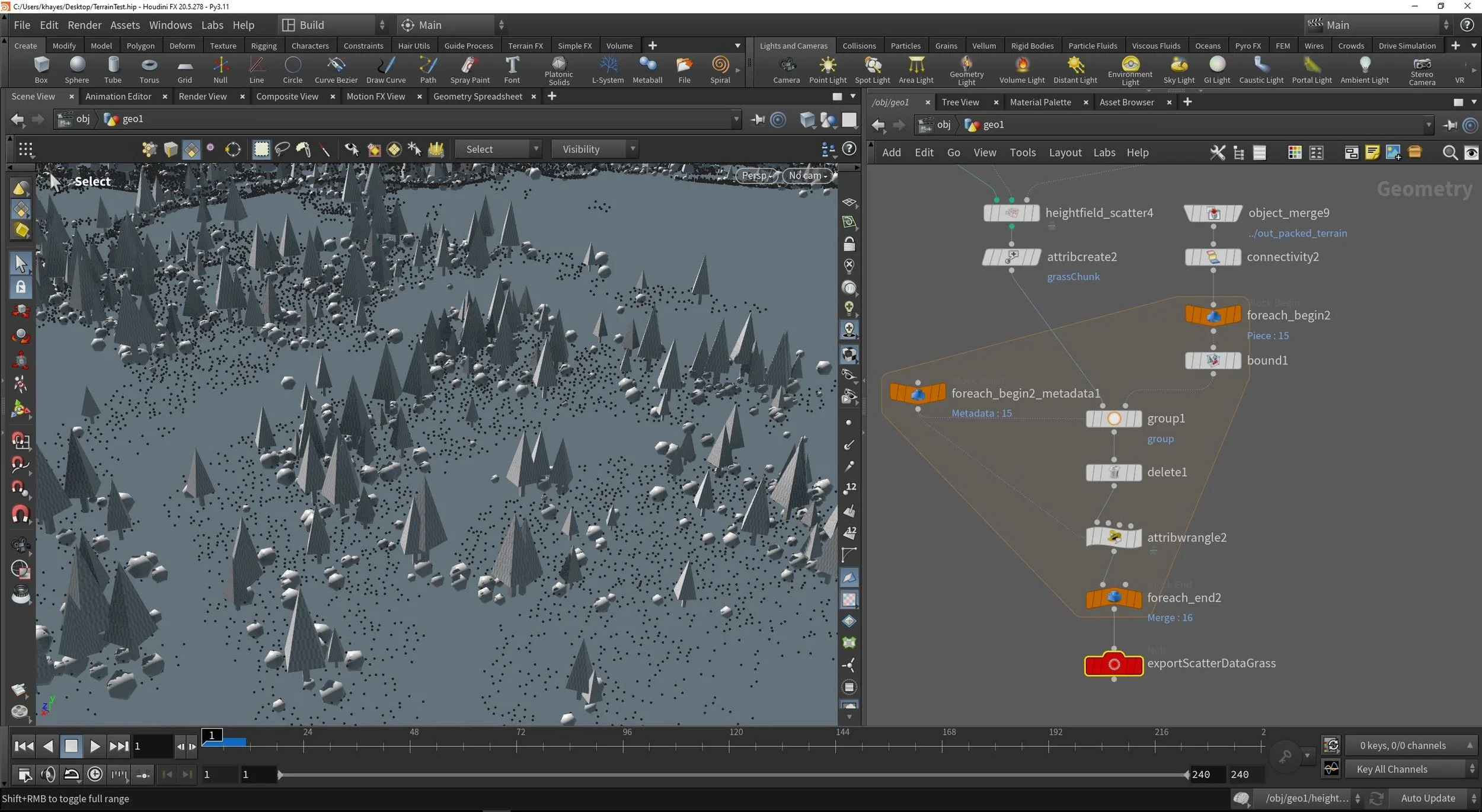This screenshot has height=812, width=1482.
Task: Open the Render menu
Action: click(84, 25)
